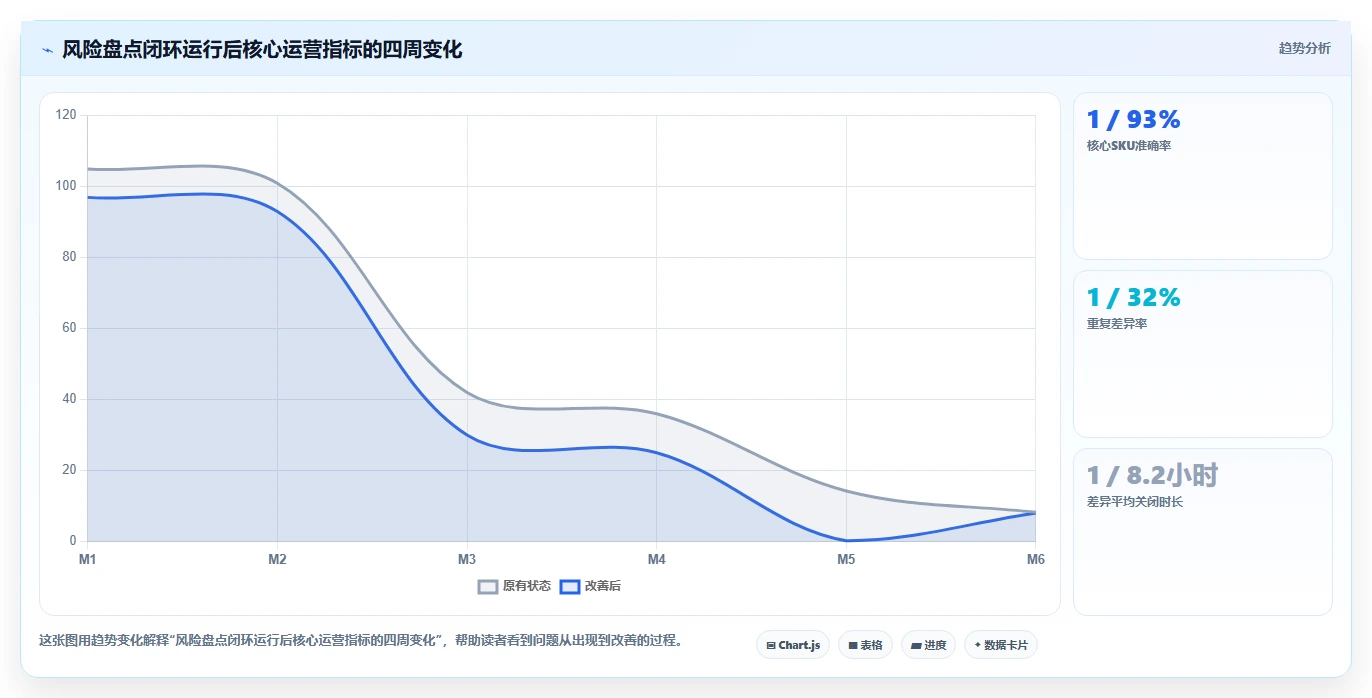
Task: Click the 40 y-axis label
Action: (69, 399)
